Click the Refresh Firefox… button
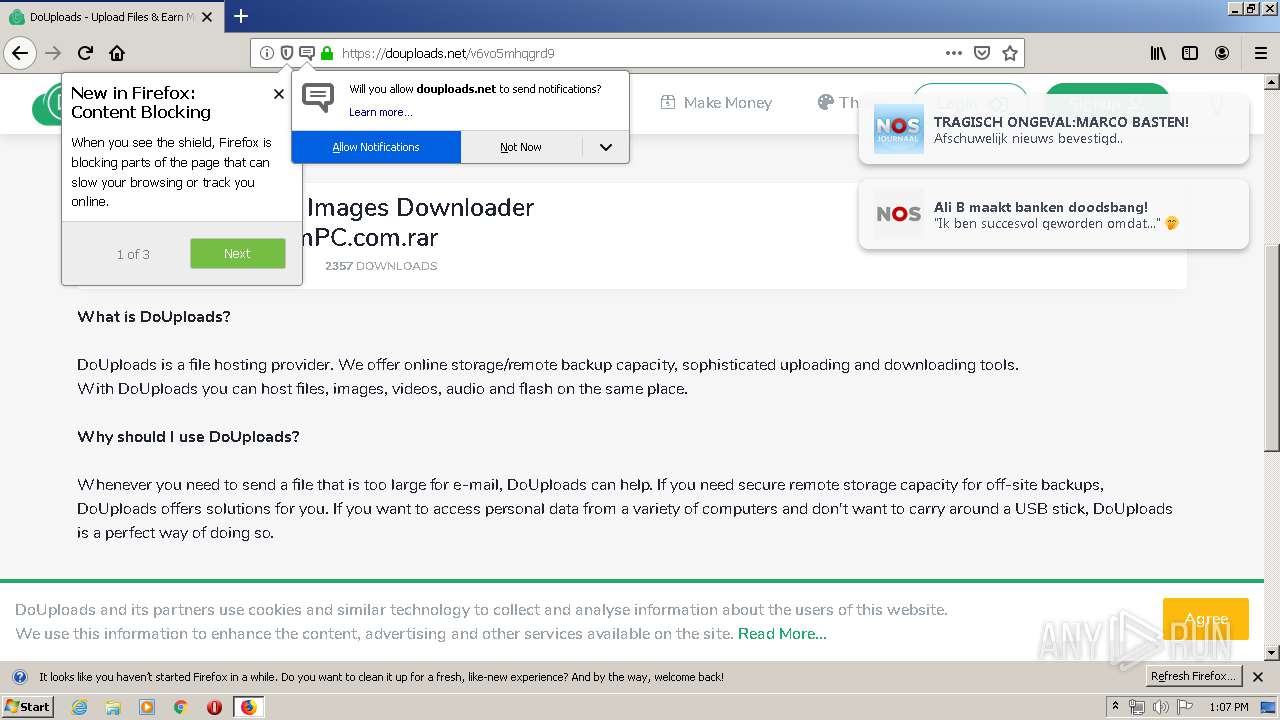The width and height of the screenshot is (1280, 720). [1193, 676]
